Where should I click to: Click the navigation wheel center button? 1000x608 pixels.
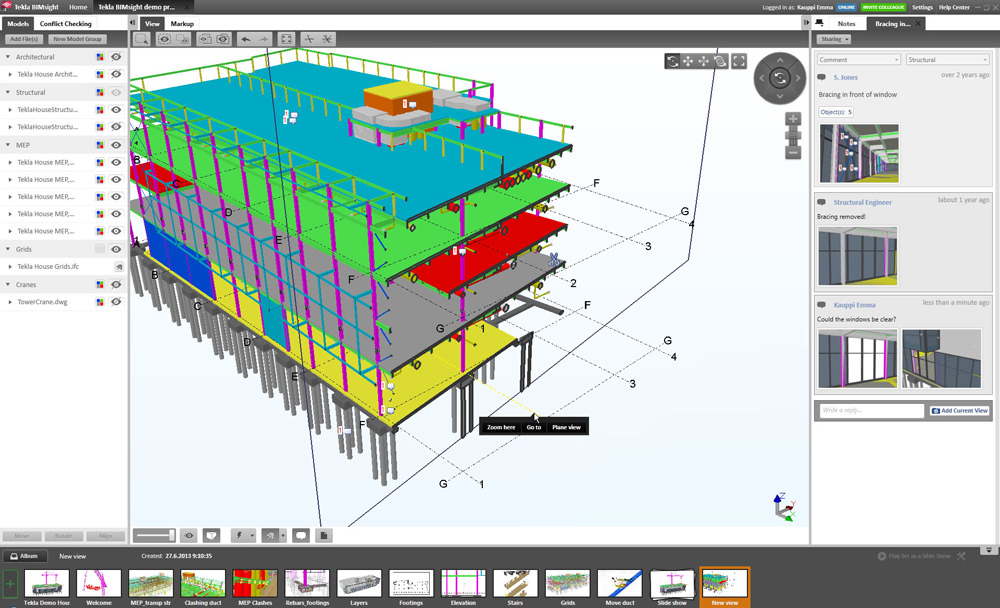779,78
